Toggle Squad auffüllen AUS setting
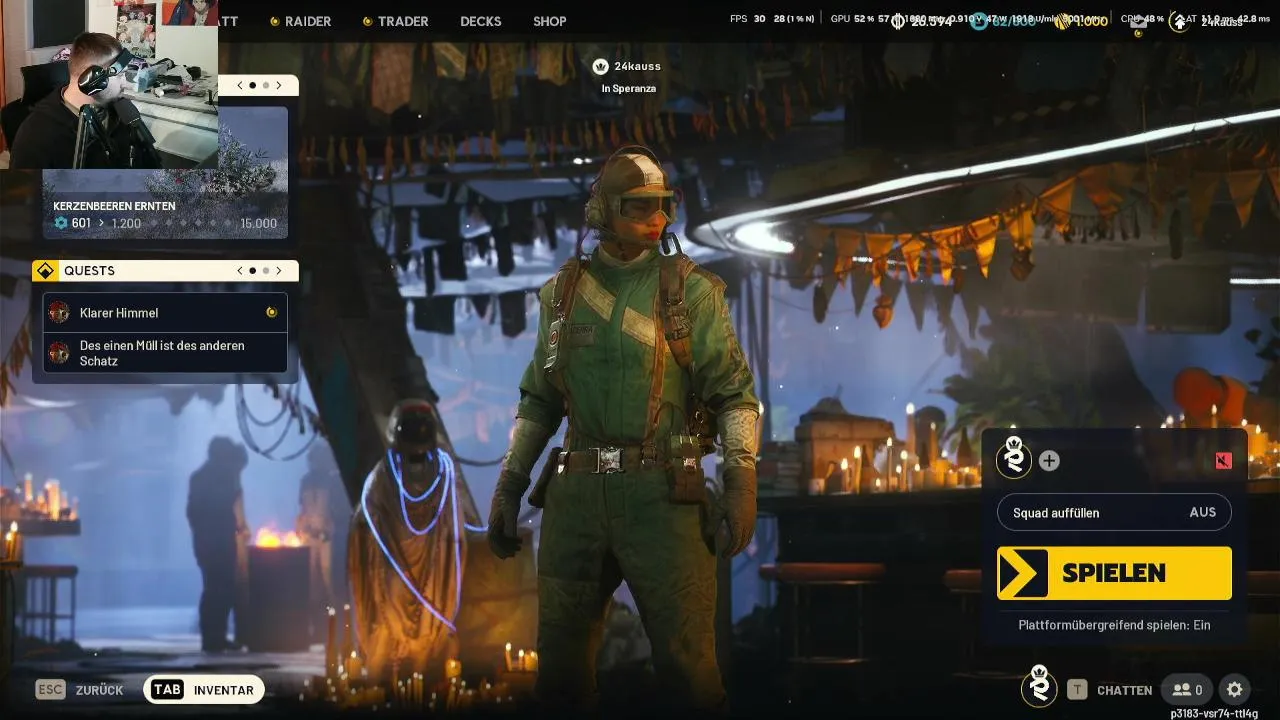The height and width of the screenshot is (720, 1280). coord(1114,513)
